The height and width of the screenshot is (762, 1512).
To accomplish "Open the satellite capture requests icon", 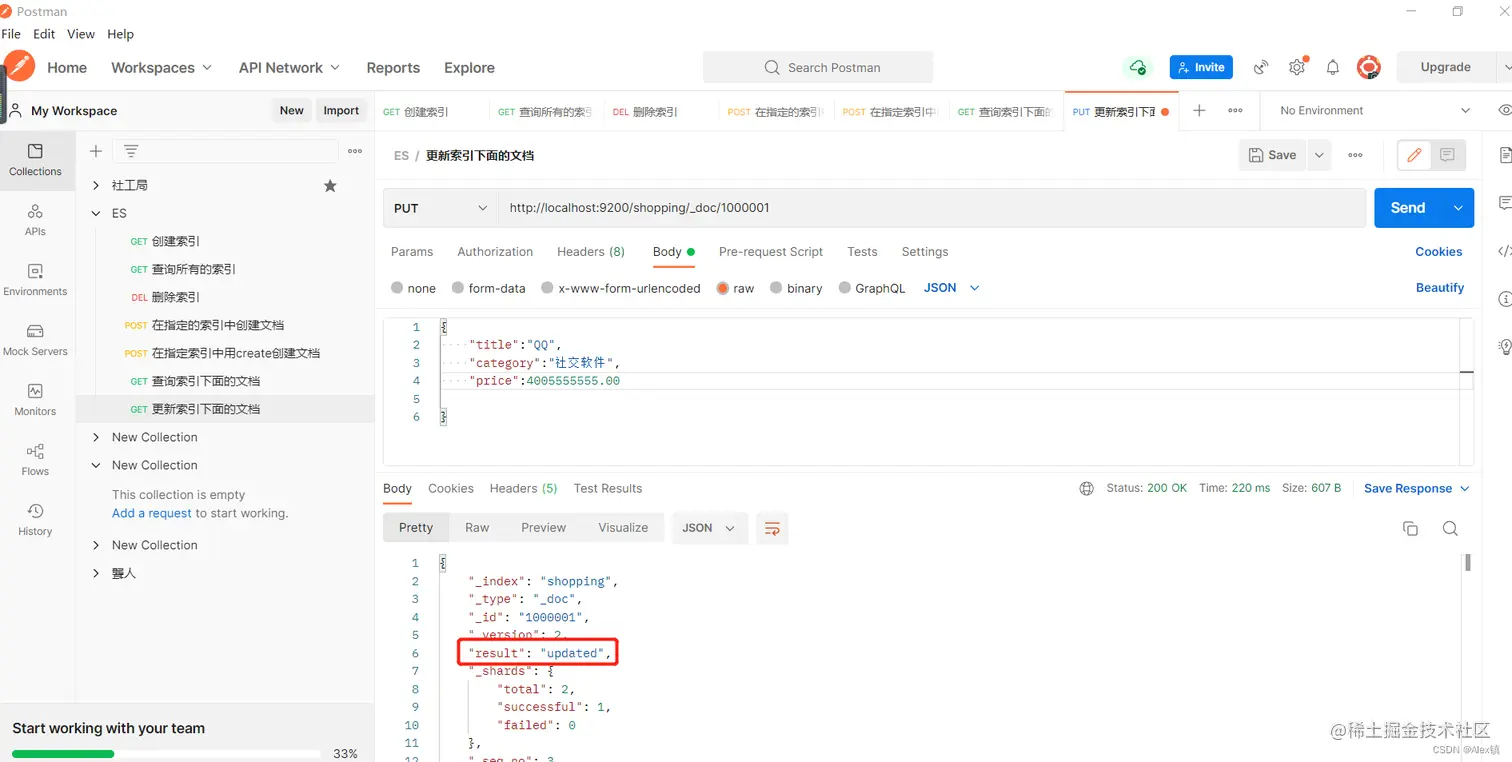I will (1261, 67).
